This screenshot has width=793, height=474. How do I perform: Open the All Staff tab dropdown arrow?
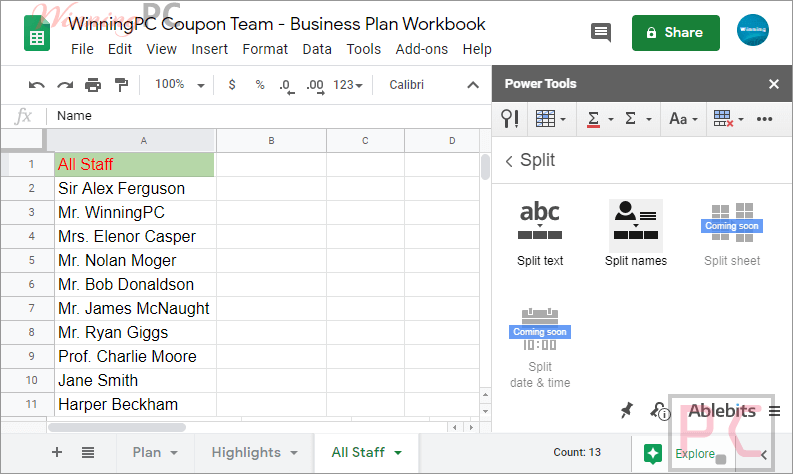coord(398,453)
